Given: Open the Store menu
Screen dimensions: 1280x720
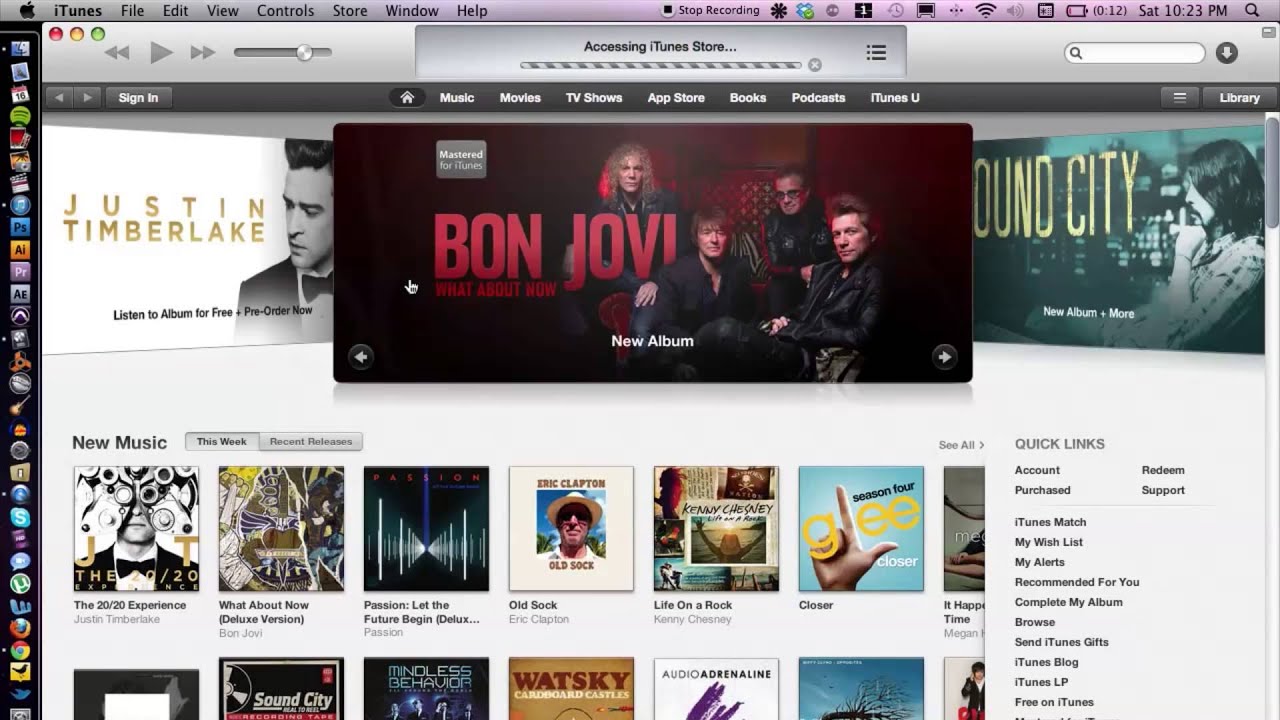Looking at the screenshot, I should click(350, 11).
